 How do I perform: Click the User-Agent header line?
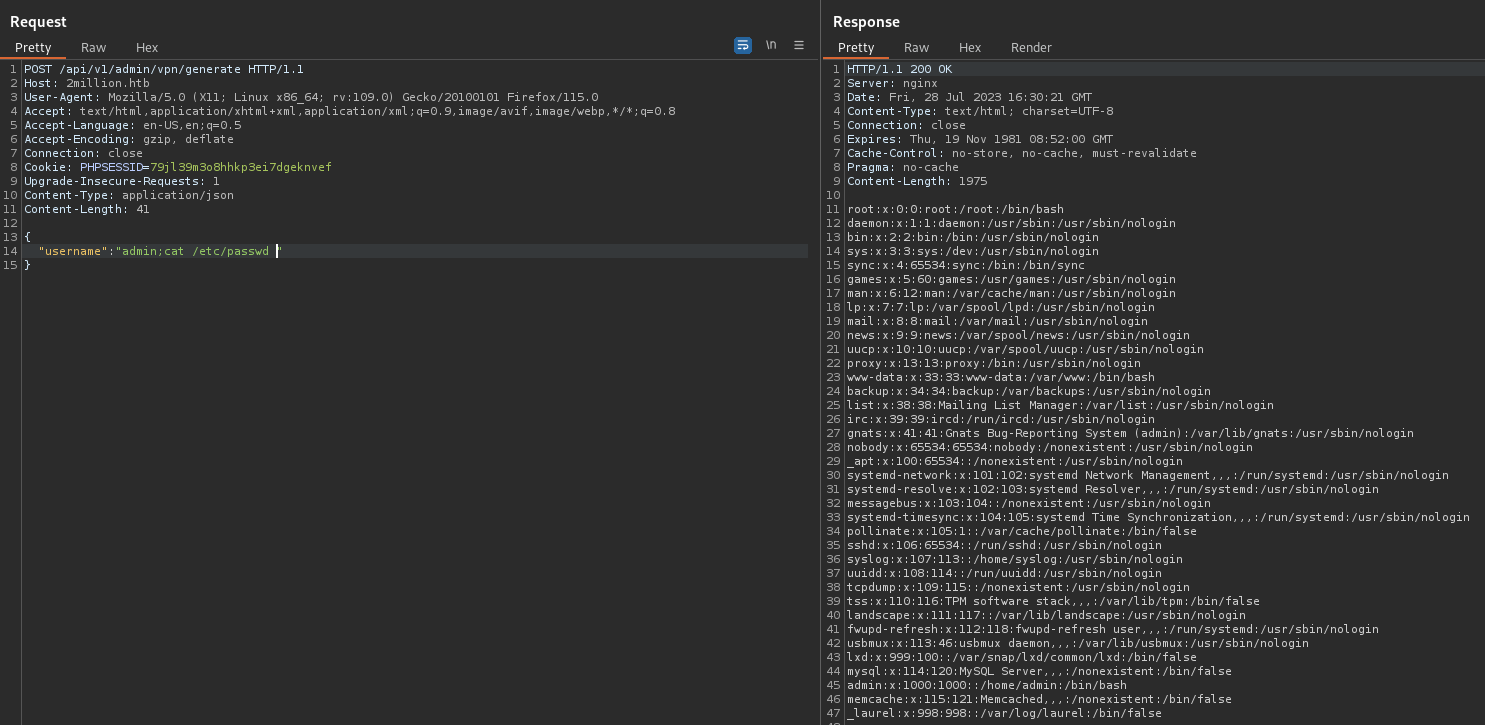click(311, 97)
